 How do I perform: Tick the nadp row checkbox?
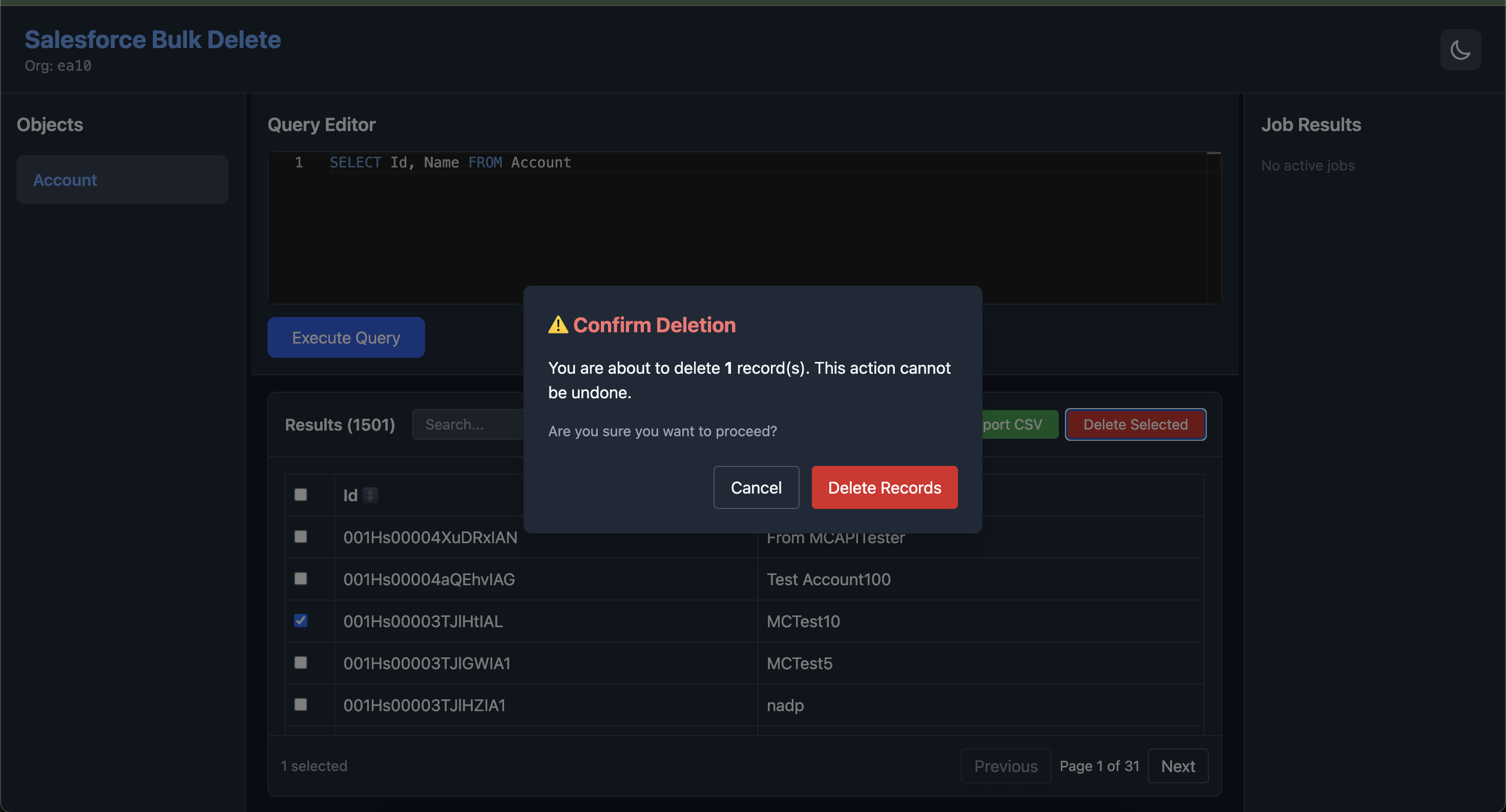point(301,704)
